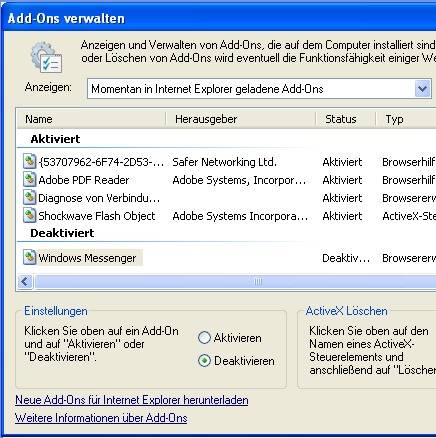
Task: Click the Adobe Systems, Incorpor... publisher cell
Action: (x=239, y=180)
